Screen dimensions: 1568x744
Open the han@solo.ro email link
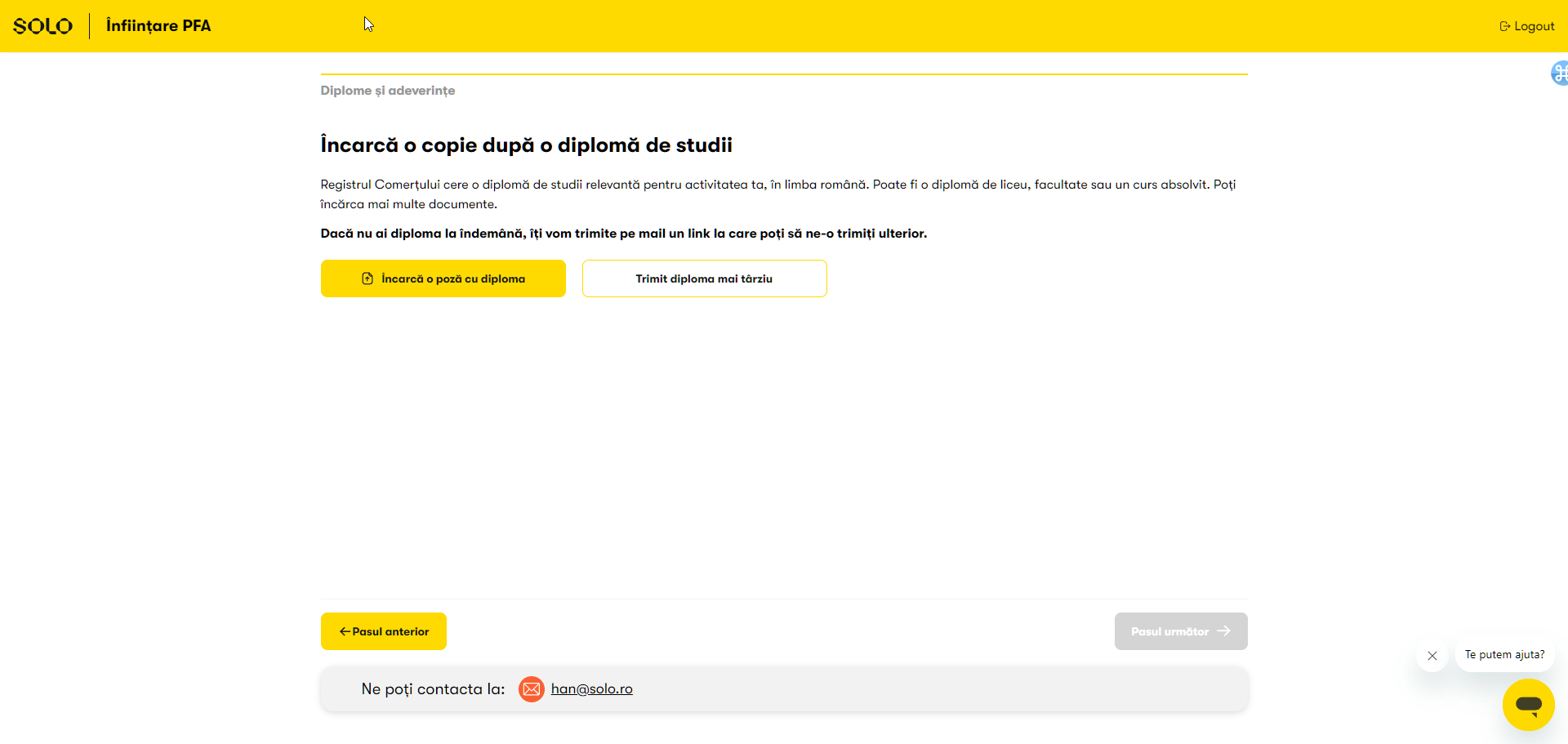coord(591,689)
